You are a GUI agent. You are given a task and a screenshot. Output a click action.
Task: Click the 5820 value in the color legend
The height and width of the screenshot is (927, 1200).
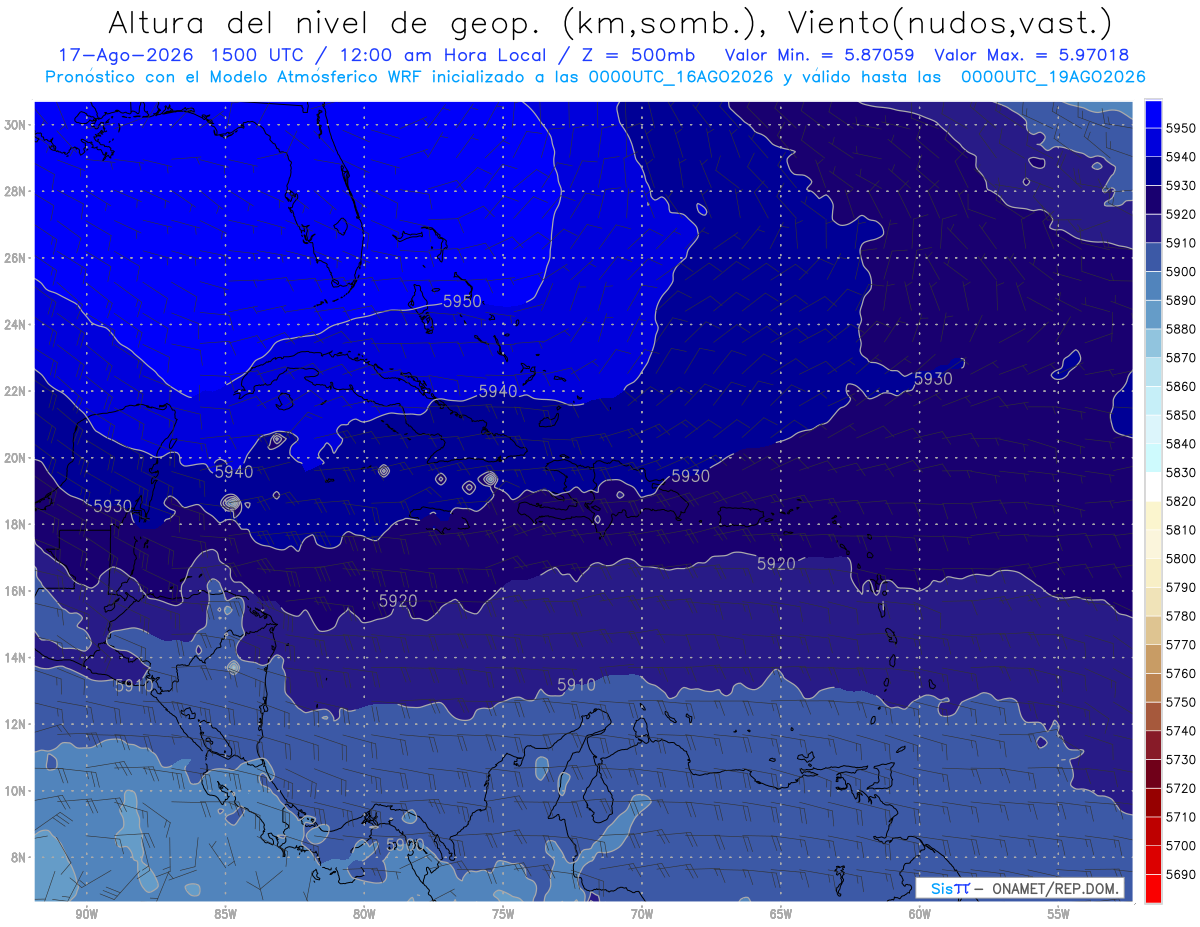[1181, 501]
